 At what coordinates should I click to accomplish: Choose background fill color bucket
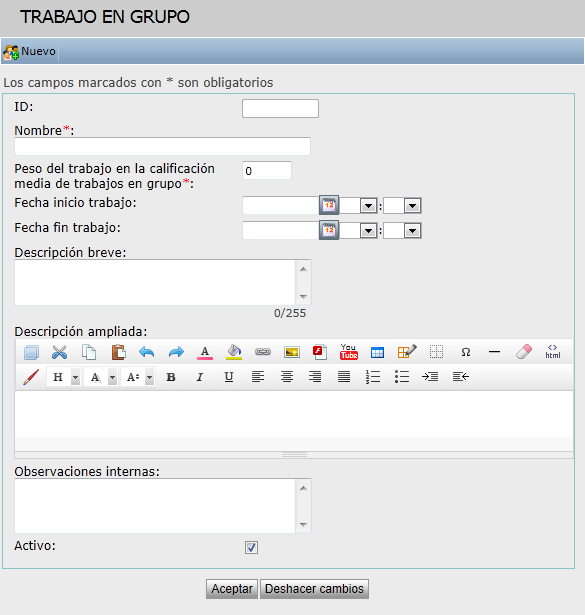click(234, 352)
